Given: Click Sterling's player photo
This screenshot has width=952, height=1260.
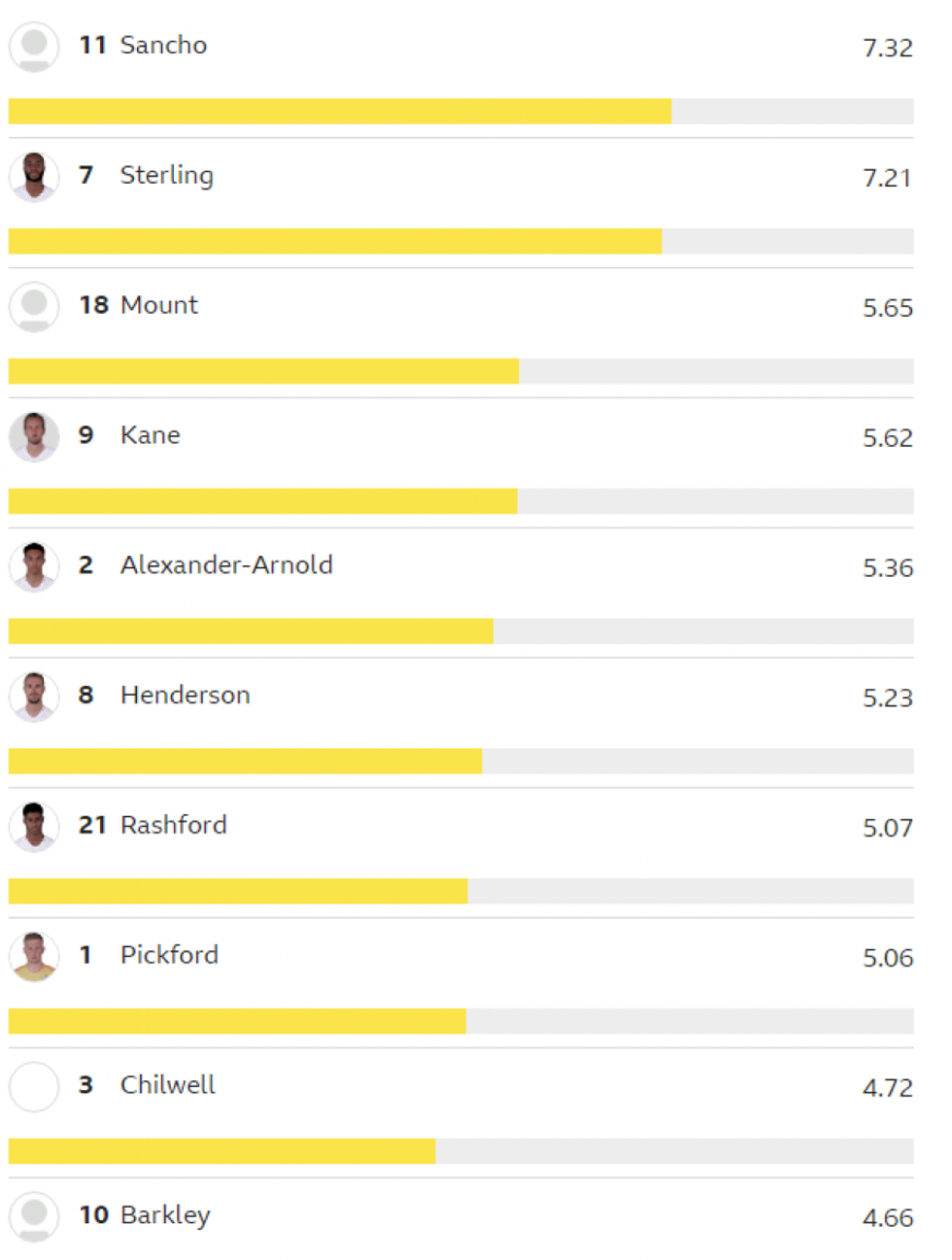Looking at the screenshot, I should 34,177.
